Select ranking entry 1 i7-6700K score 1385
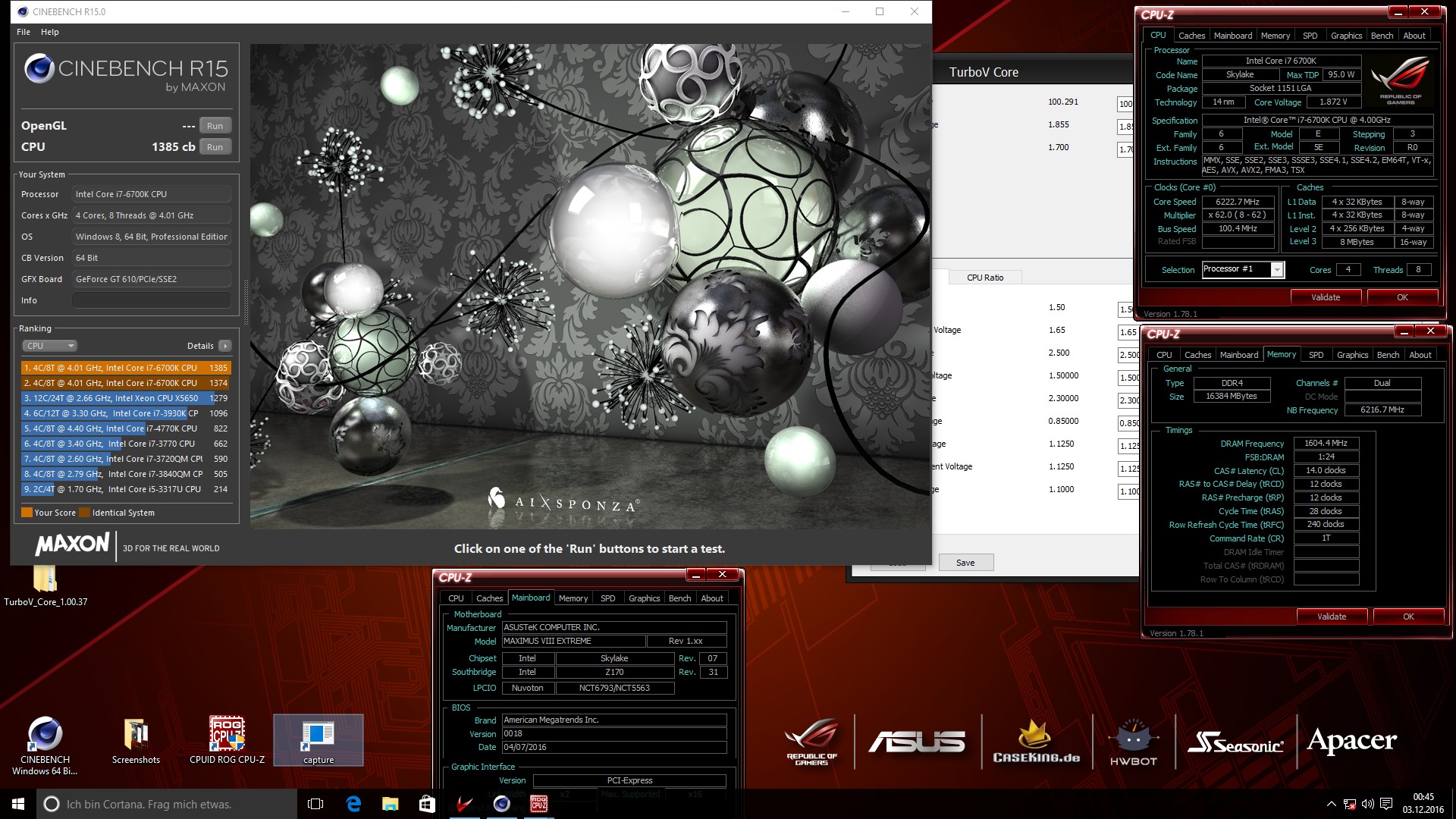This screenshot has width=1456, height=819. [125, 368]
